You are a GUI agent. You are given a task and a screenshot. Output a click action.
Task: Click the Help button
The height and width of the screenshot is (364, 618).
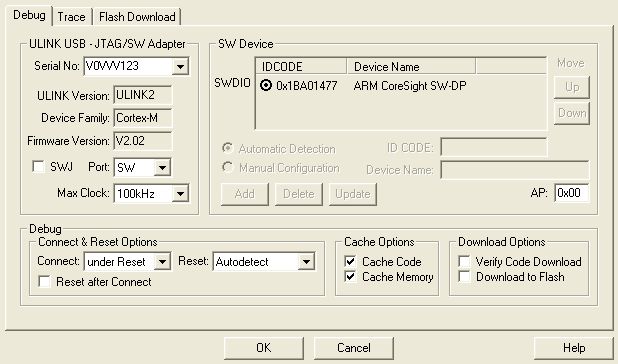tap(573, 348)
